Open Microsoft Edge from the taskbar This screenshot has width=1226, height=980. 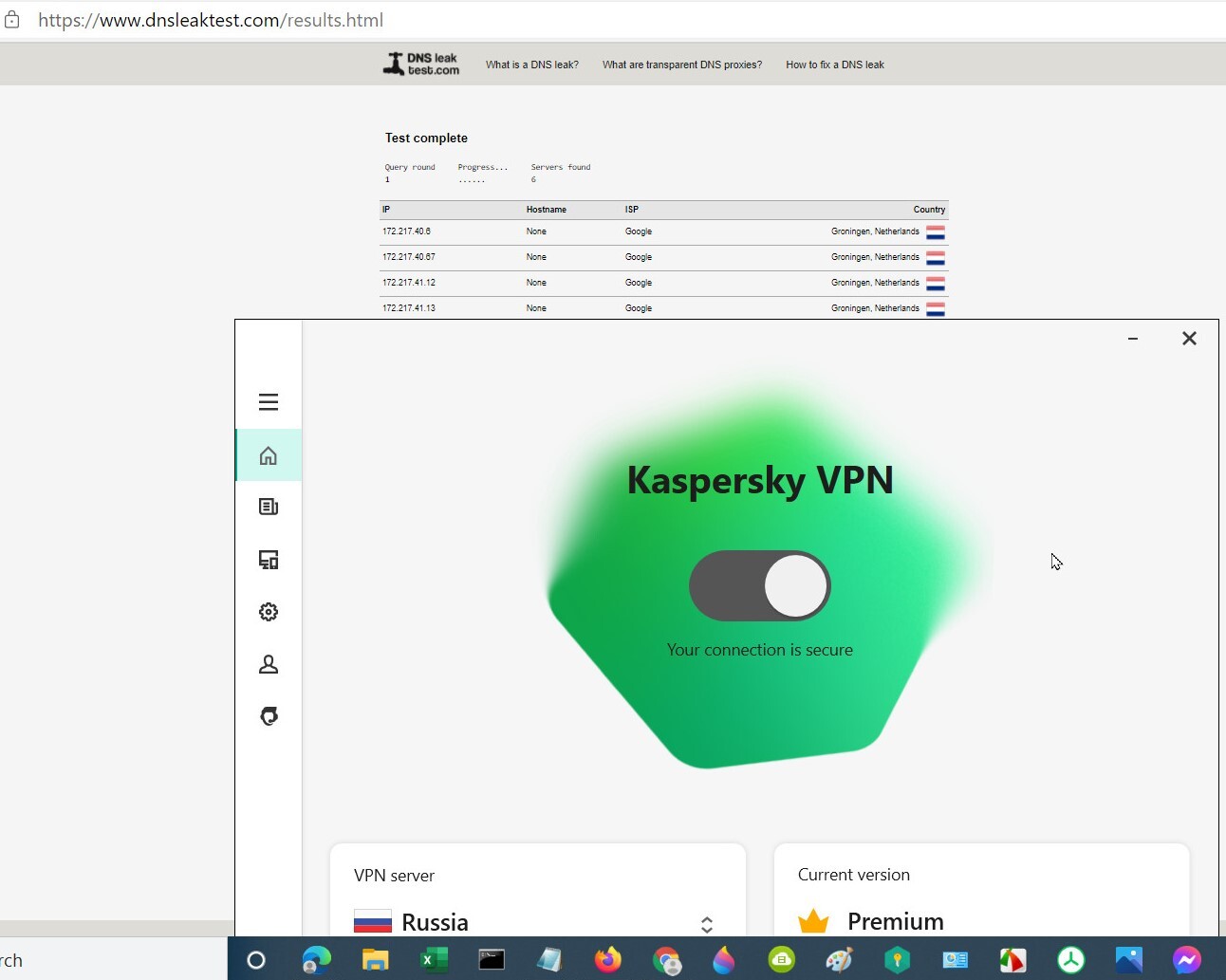tap(317, 960)
